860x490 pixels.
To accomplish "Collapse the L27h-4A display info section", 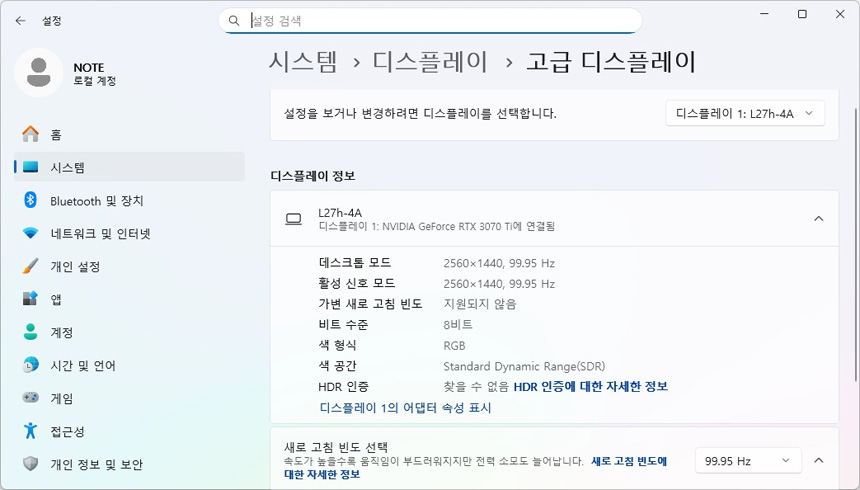I will 818,218.
